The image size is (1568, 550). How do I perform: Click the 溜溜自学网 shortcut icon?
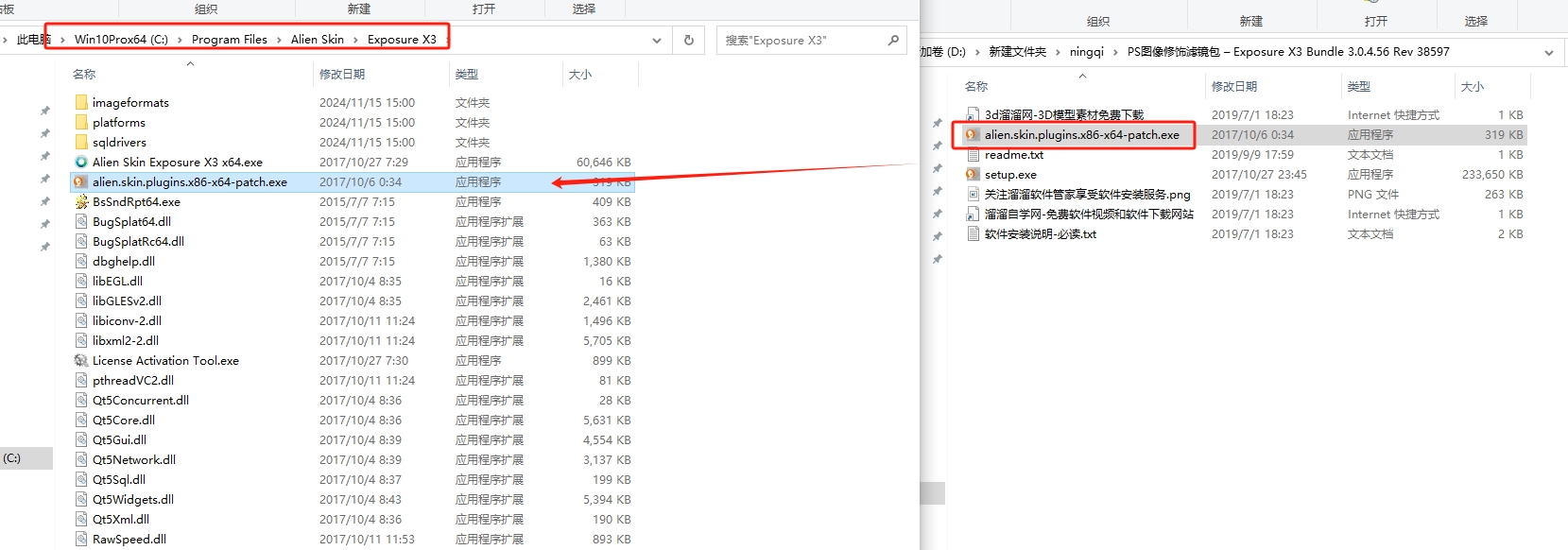click(973, 214)
